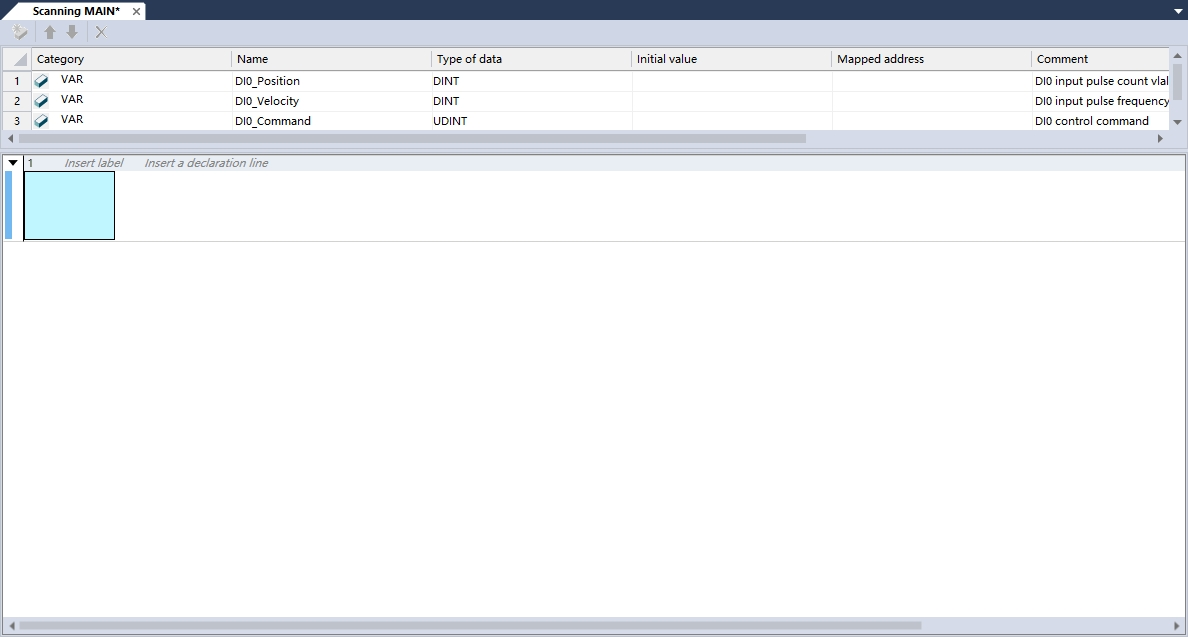1188x637 pixels.
Task: Click the add variable toolbar icon
Action: click(20, 33)
